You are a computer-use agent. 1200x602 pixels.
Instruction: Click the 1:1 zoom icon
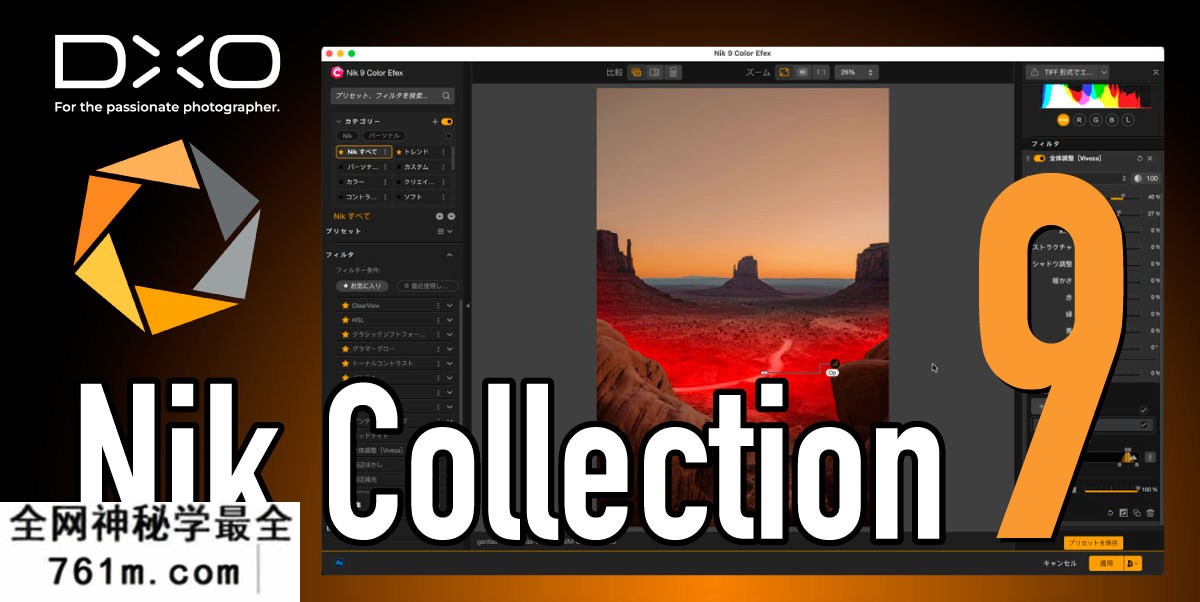(x=821, y=72)
